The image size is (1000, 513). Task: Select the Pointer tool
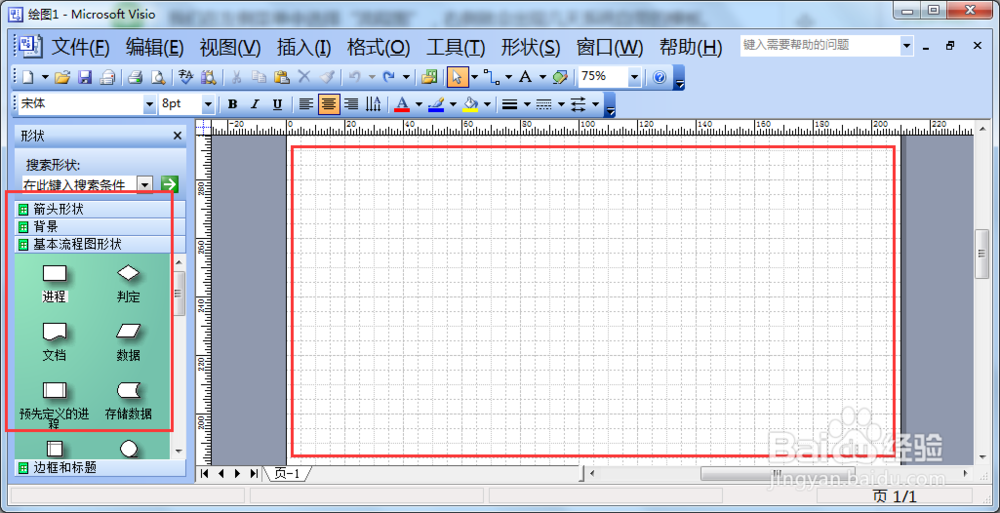point(457,77)
